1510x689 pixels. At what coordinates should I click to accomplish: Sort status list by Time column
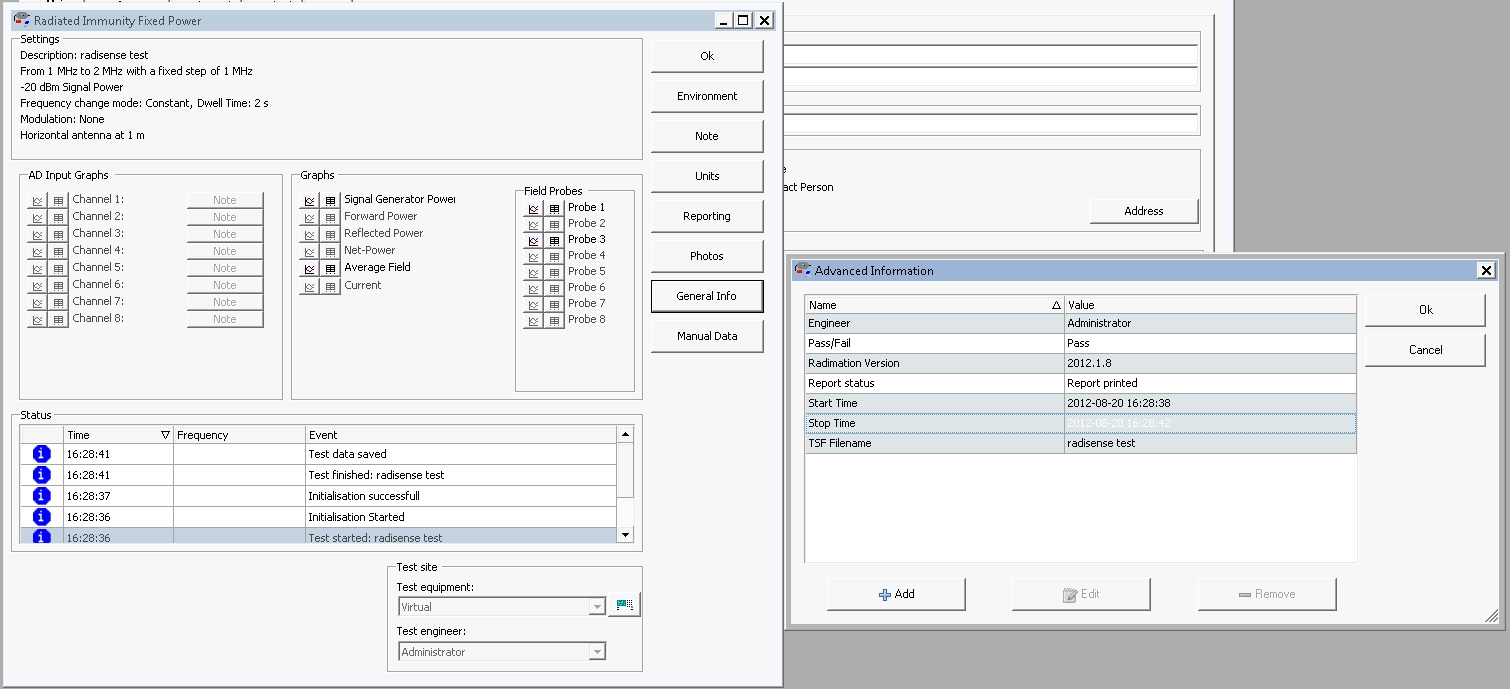pos(118,435)
